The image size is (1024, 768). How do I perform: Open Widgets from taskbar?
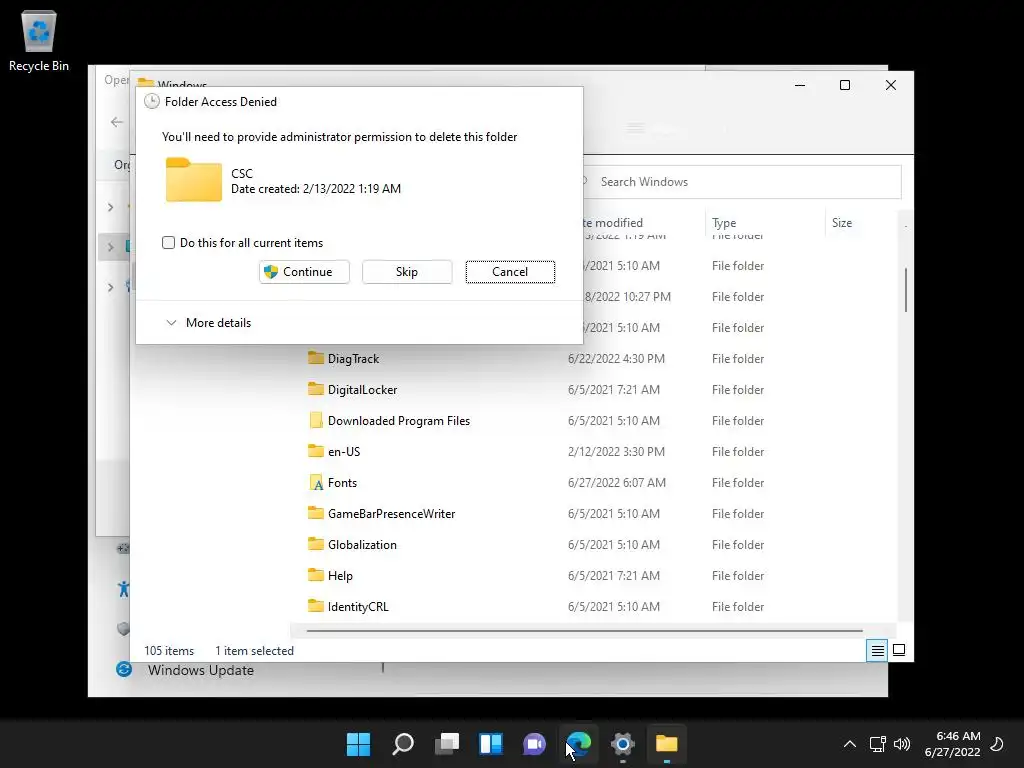point(490,744)
